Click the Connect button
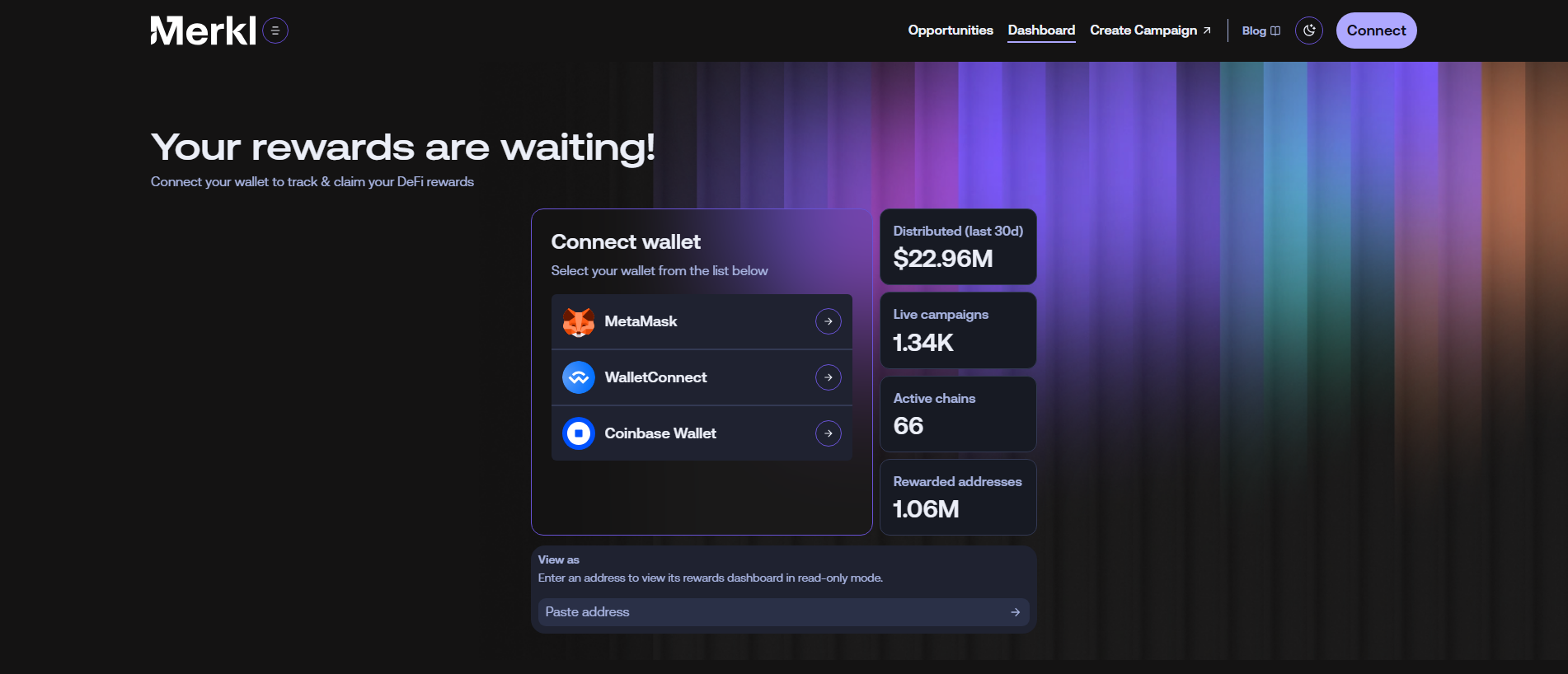The width and height of the screenshot is (1568, 674). (1377, 30)
